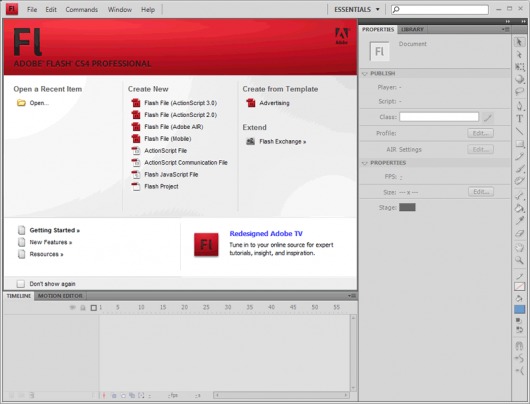Open the File menu
530x404 pixels.
[32, 9]
